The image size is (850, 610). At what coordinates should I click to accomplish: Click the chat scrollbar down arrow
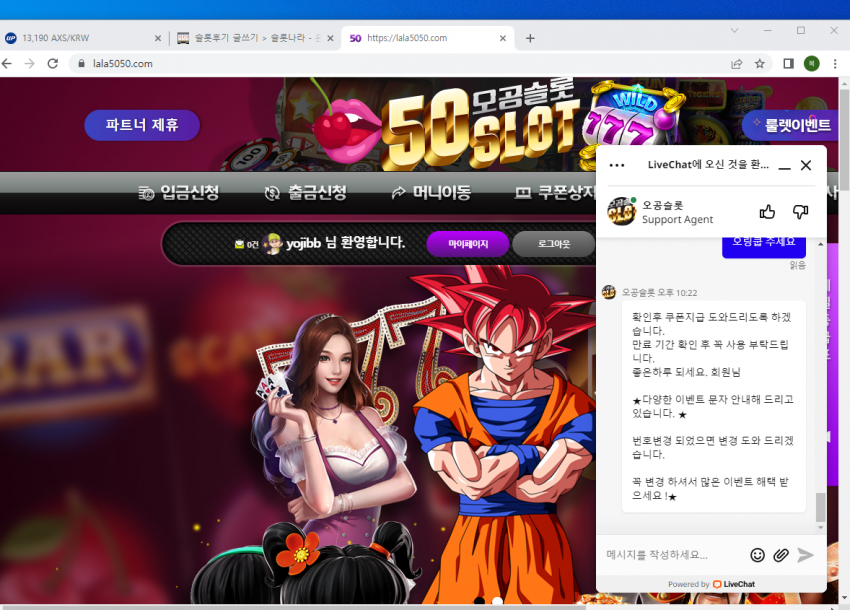click(821, 528)
